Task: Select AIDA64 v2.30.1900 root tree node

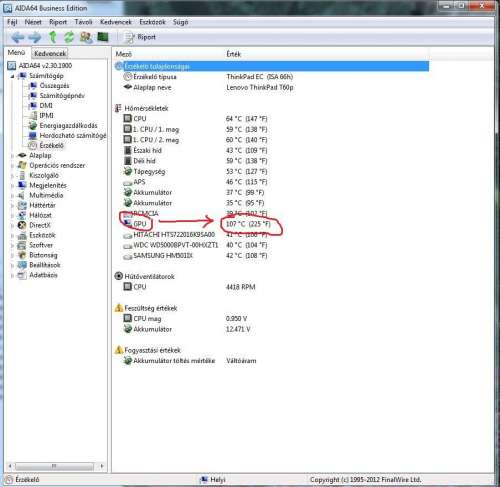Action: [x=45, y=66]
